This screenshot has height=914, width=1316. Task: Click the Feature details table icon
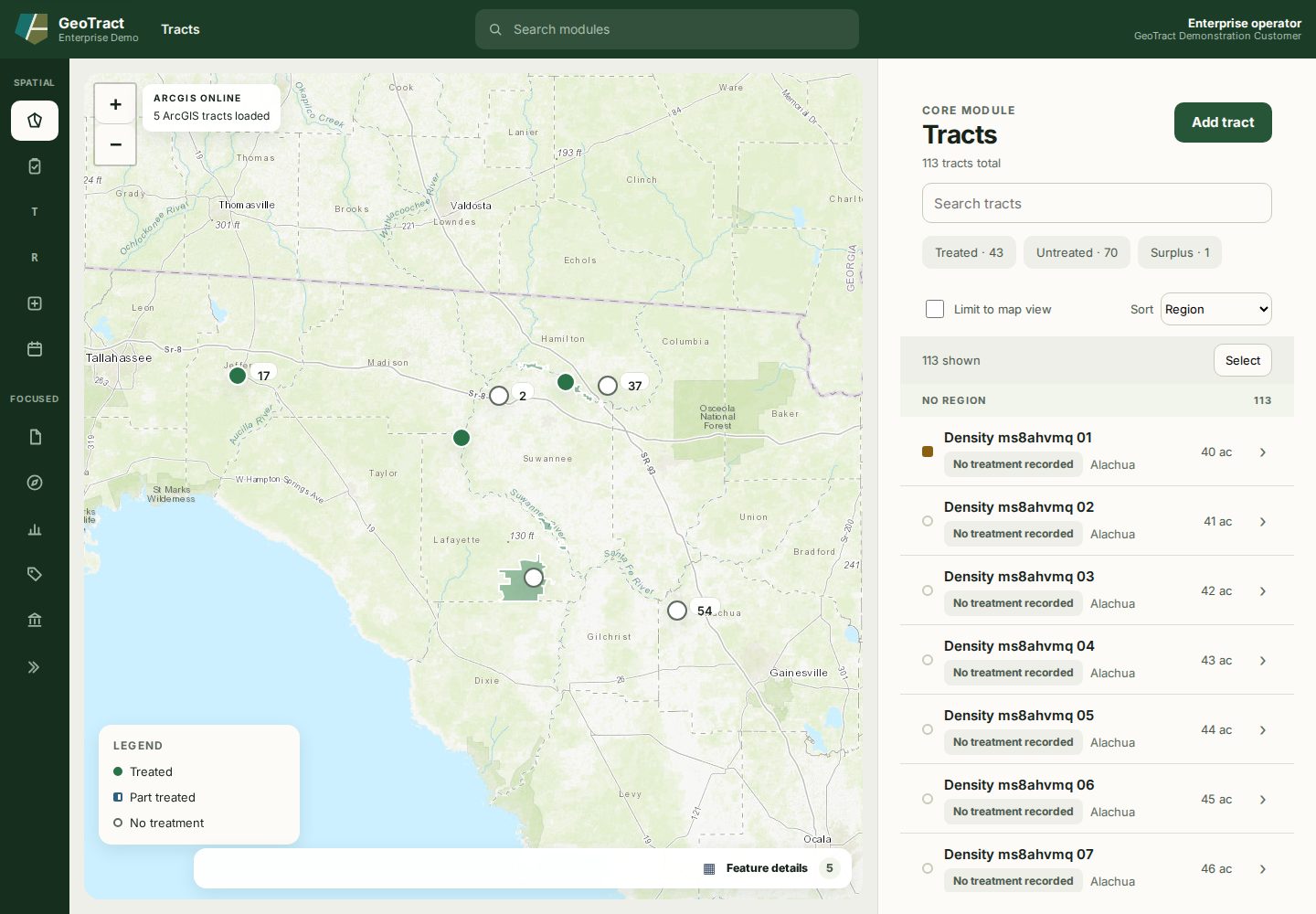709,868
